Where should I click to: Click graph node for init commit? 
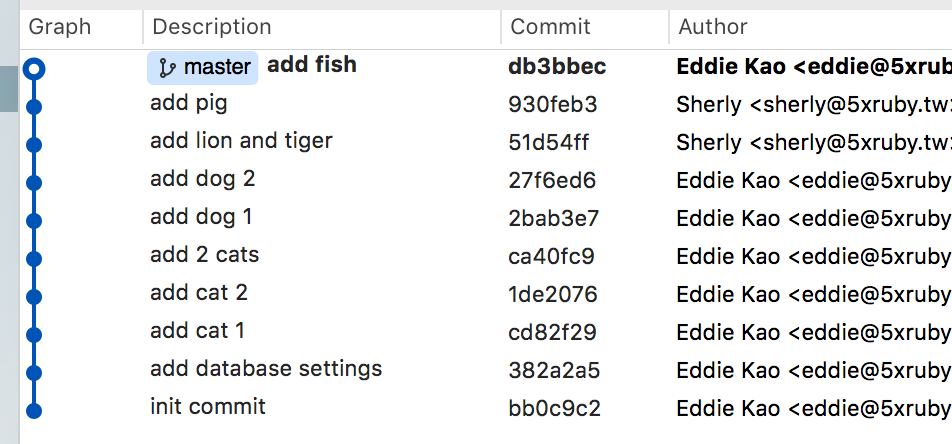point(35,409)
